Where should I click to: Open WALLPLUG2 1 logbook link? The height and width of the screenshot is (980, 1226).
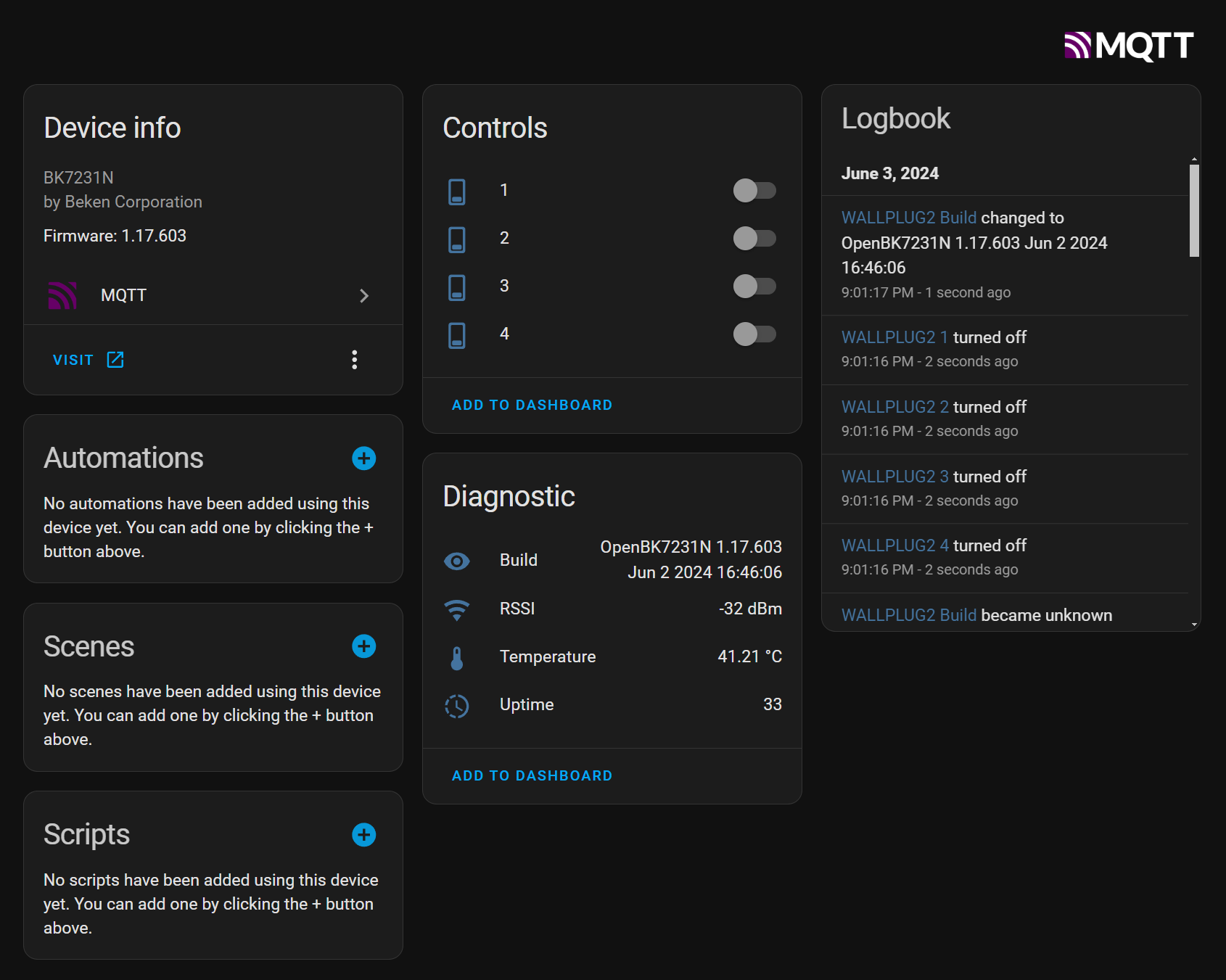point(894,337)
